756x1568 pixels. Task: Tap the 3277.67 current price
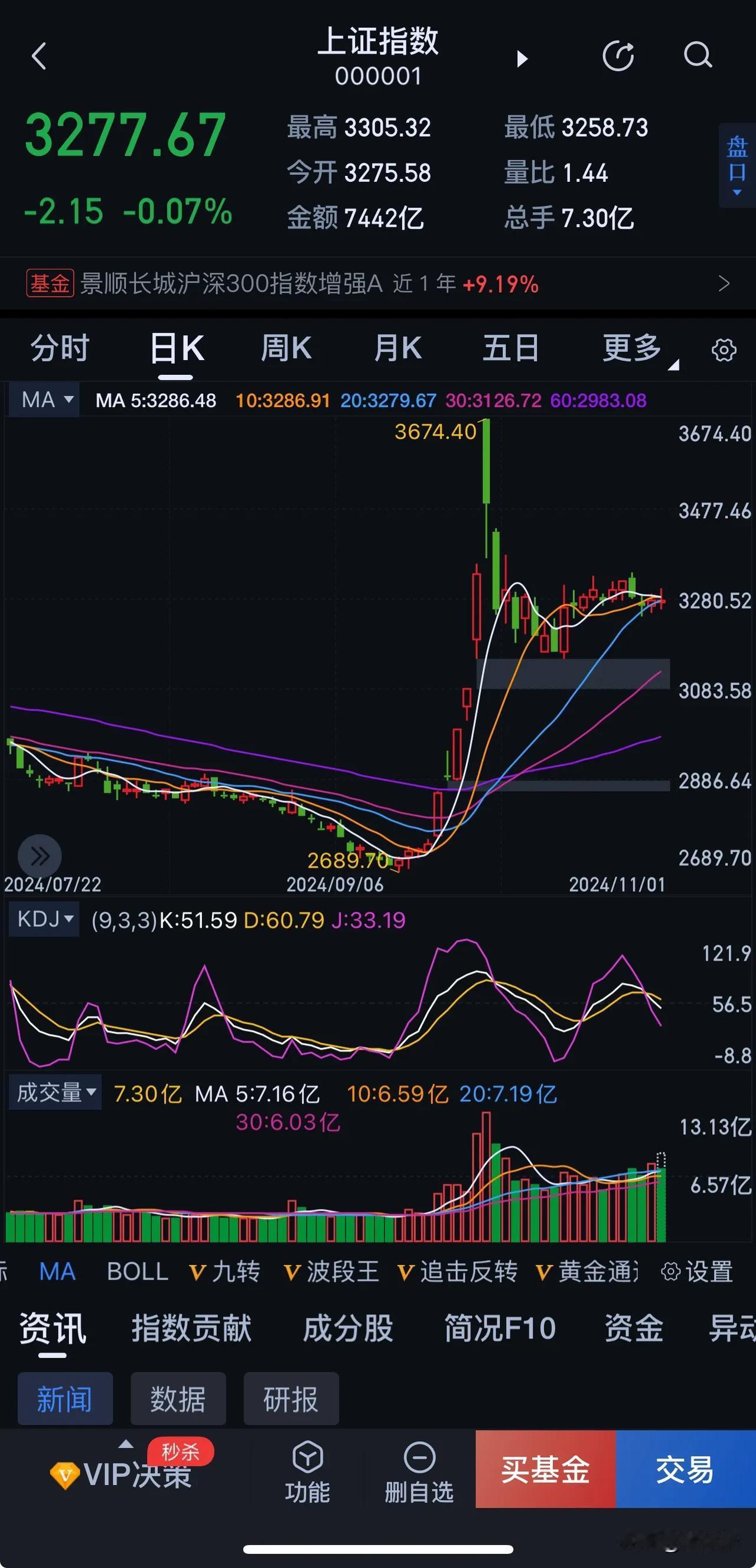[x=125, y=135]
